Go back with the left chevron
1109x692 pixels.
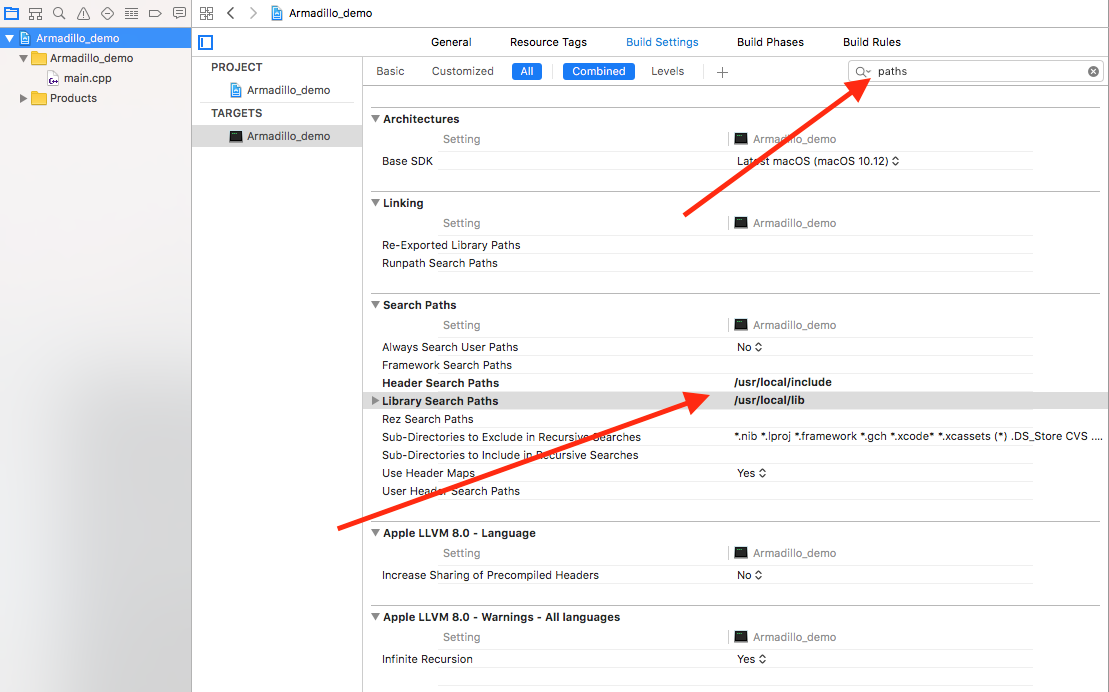231,13
